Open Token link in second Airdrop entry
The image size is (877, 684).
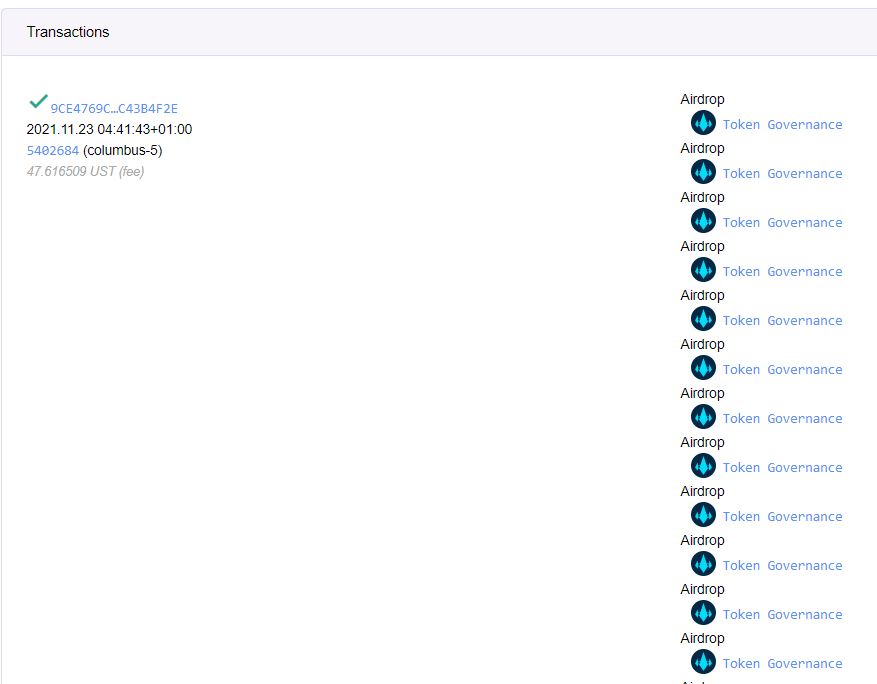(x=741, y=174)
